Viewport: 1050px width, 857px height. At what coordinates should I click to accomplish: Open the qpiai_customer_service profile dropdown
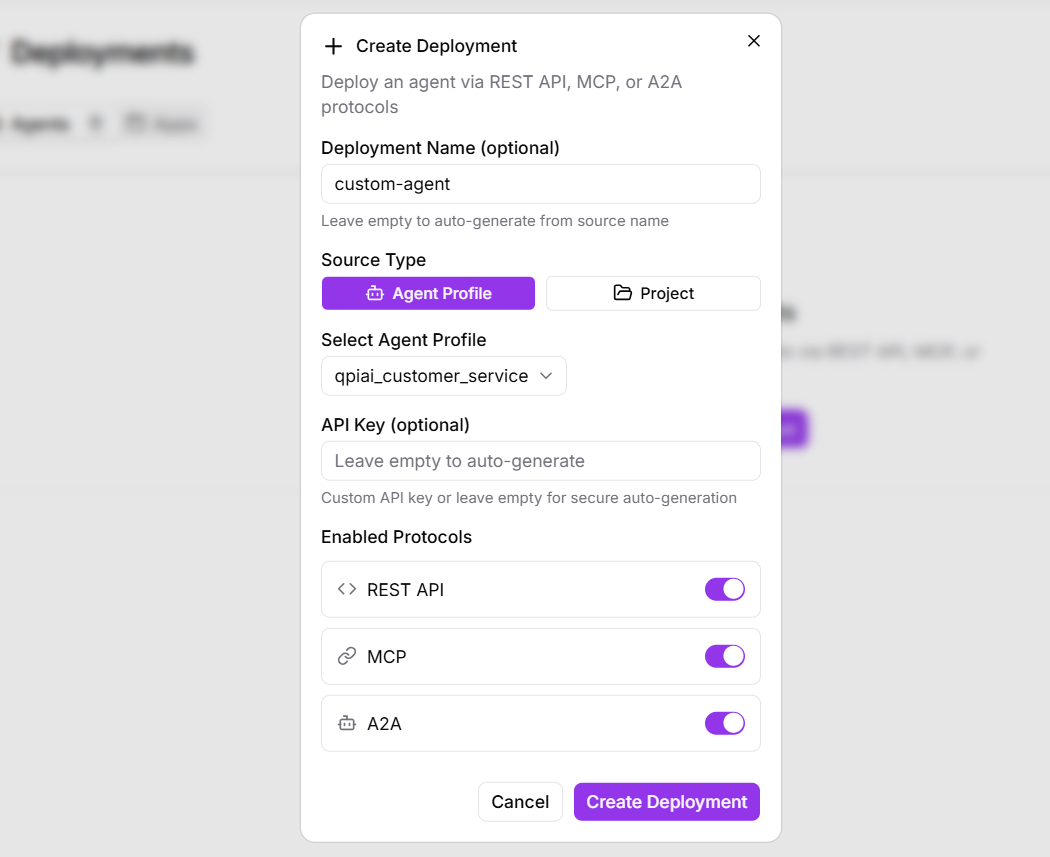point(443,376)
